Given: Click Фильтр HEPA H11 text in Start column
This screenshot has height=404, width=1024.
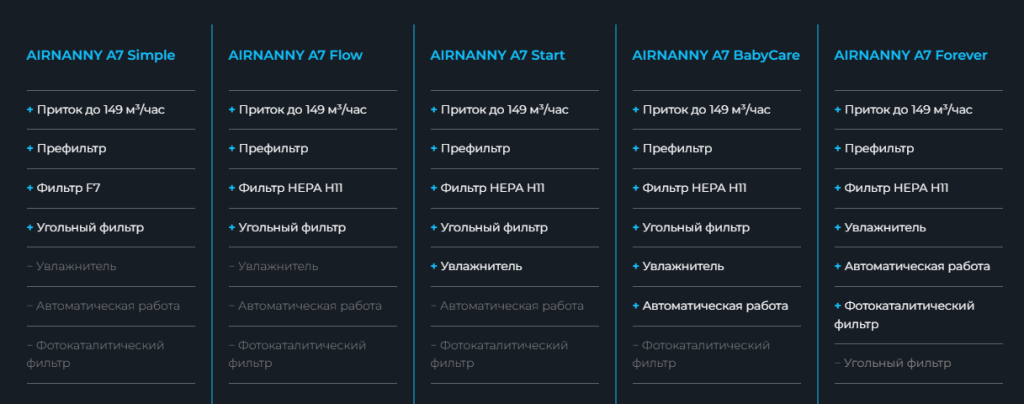Looking at the screenshot, I should coord(493,188).
